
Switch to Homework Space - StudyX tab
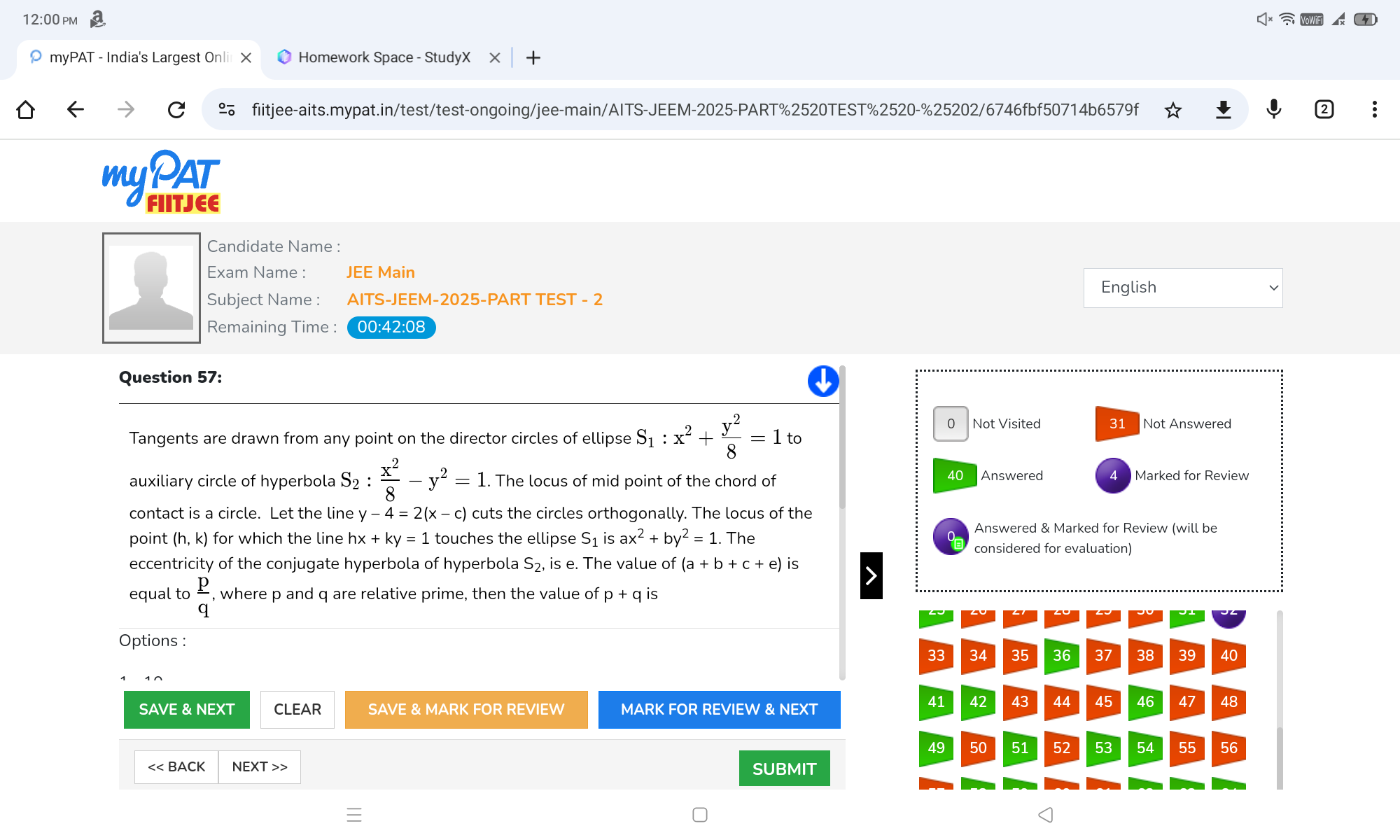point(384,57)
